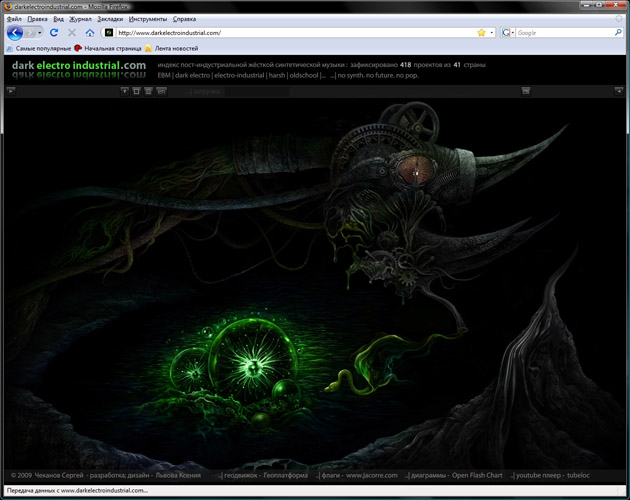Open the Самые популярные bookmark folder
This screenshot has width=630, height=500.
coord(39,48)
